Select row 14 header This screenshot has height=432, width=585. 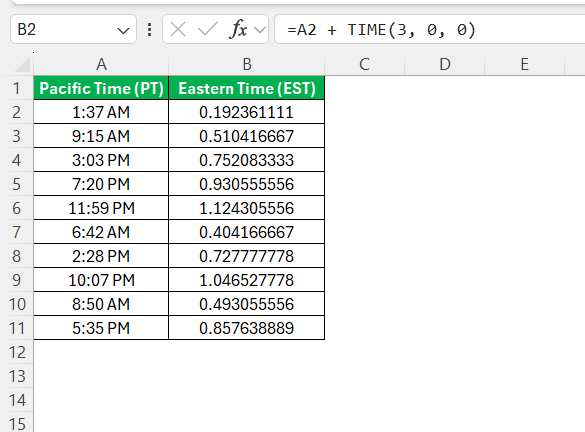(16, 400)
